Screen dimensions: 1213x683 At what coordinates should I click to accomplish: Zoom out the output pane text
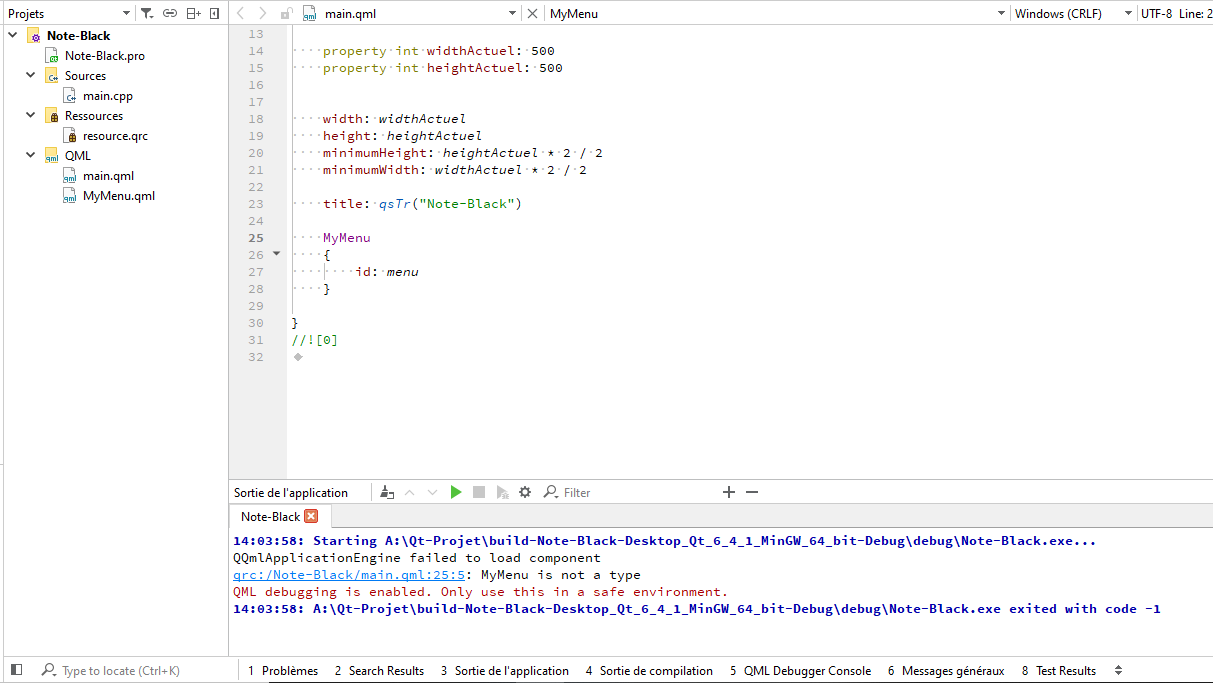pyautogui.click(x=752, y=492)
